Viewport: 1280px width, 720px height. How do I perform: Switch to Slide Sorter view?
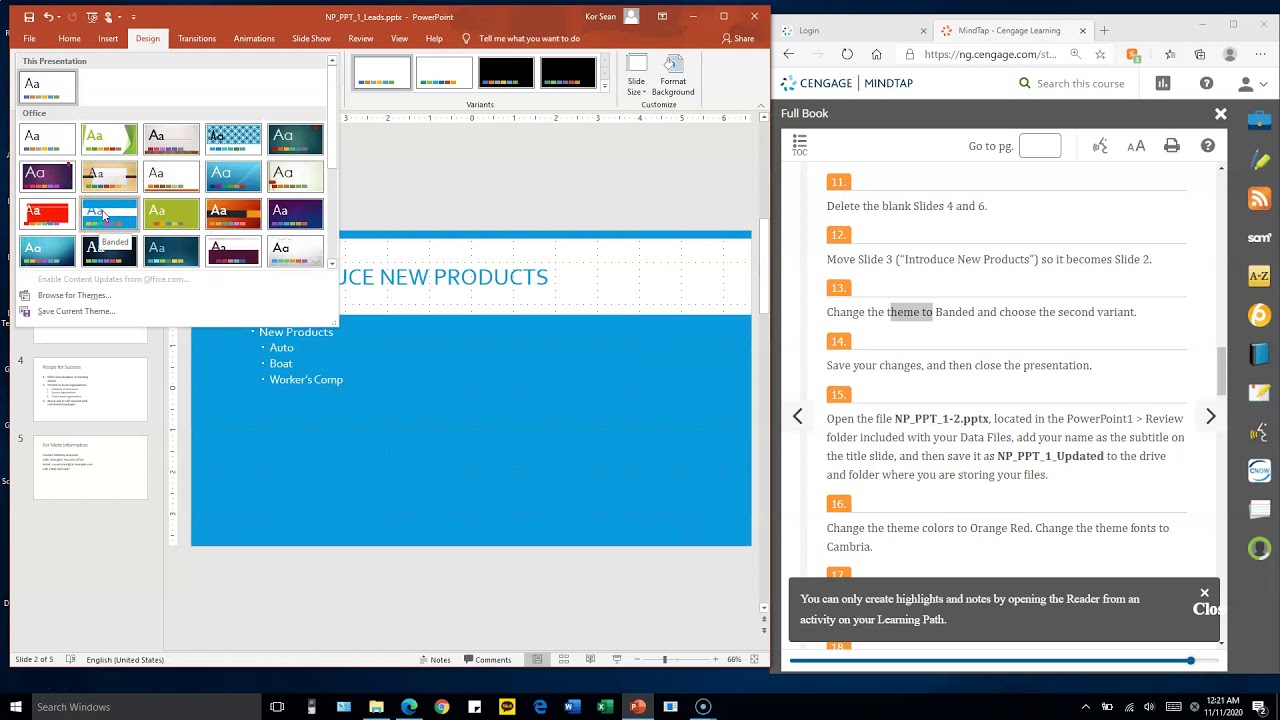pyautogui.click(x=564, y=659)
